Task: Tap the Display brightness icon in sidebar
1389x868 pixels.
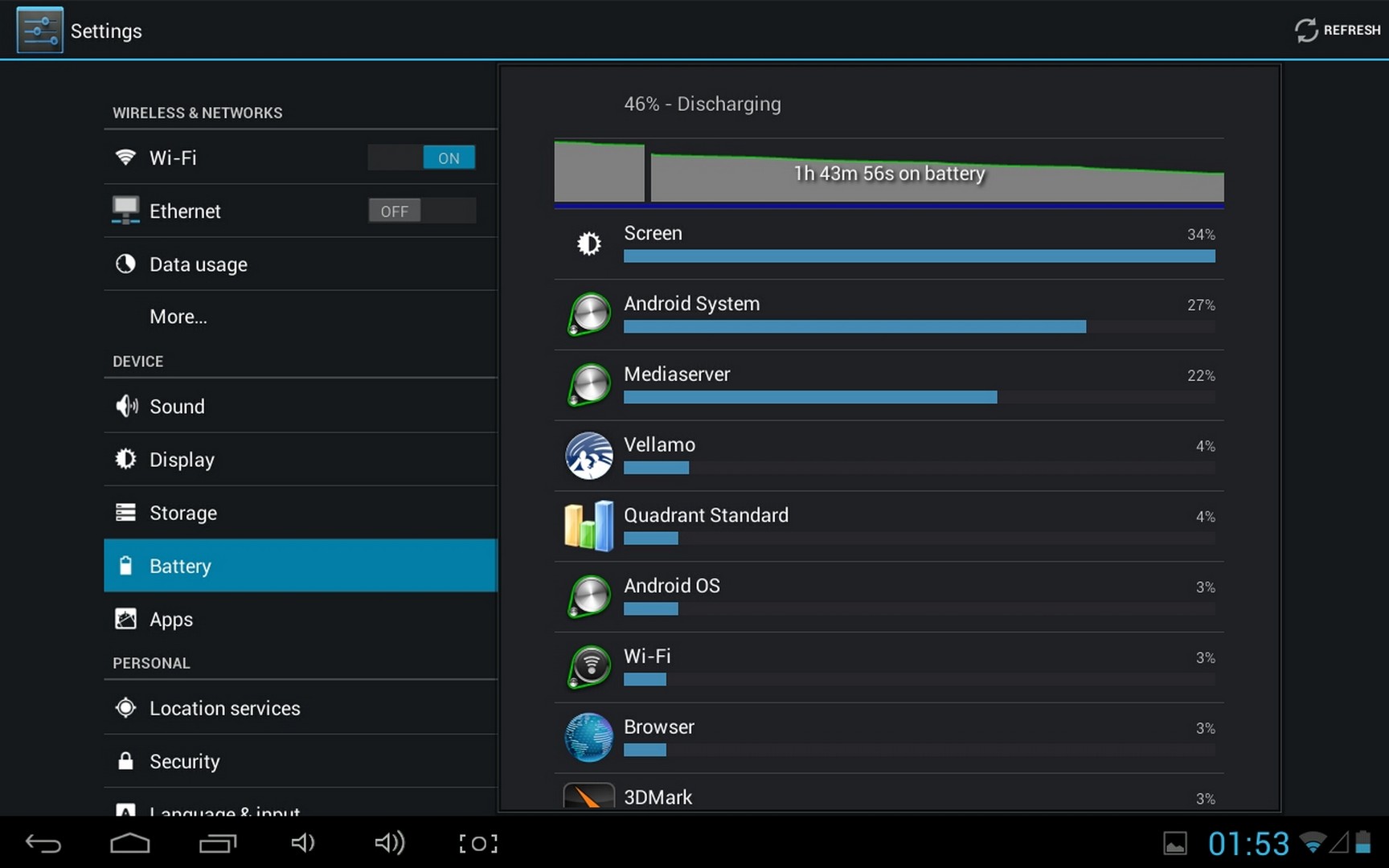Action: [x=125, y=459]
